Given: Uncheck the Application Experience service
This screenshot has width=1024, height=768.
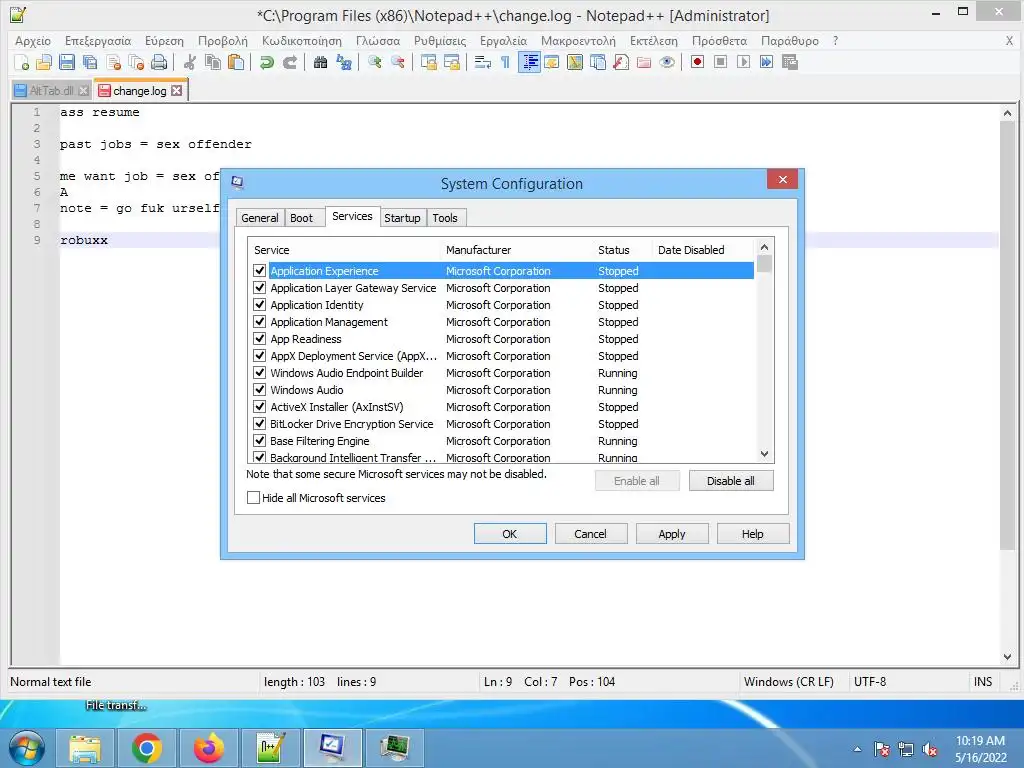Looking at the screenshot, I should [x=259, y=270].
